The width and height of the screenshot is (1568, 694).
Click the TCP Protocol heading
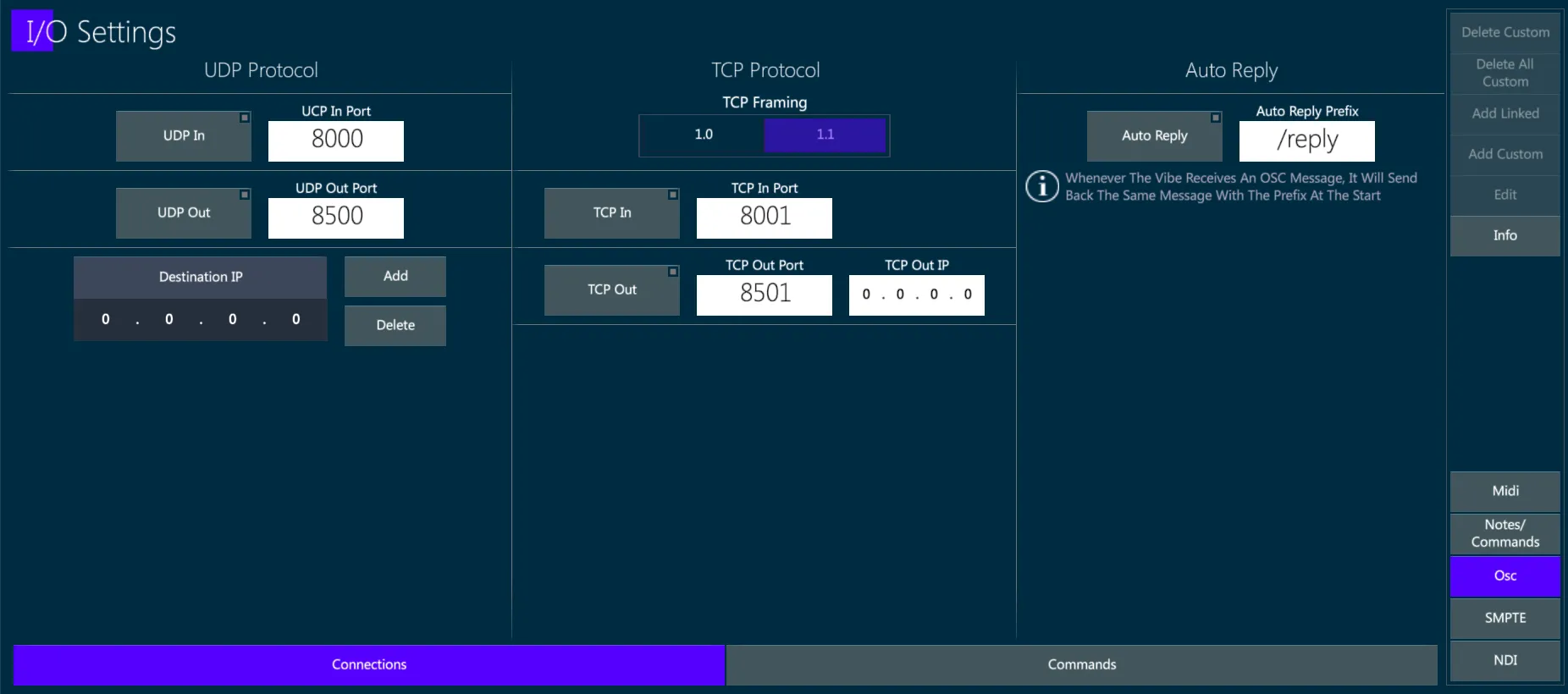click(x=765, y=70)
